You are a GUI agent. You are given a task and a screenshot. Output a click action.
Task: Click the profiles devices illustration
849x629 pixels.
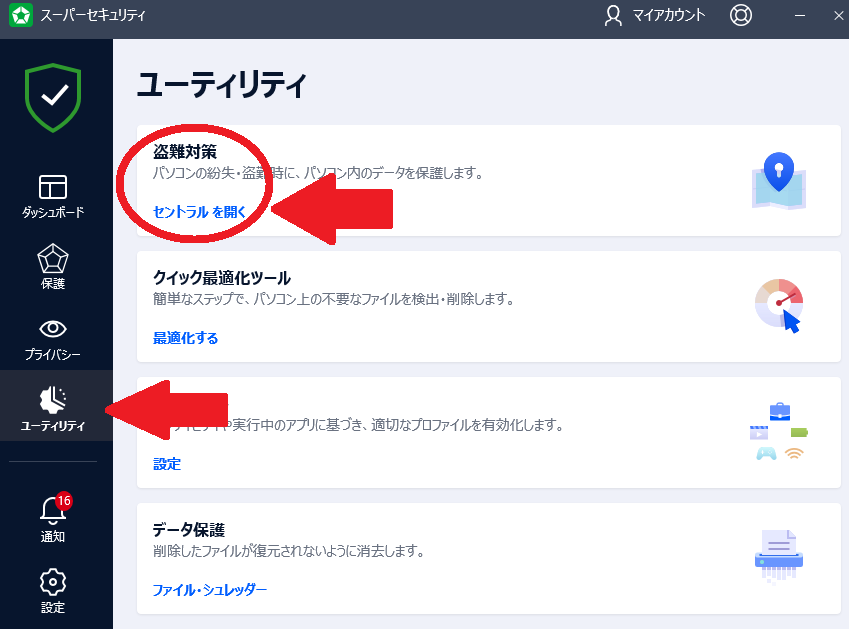[778, 432]
